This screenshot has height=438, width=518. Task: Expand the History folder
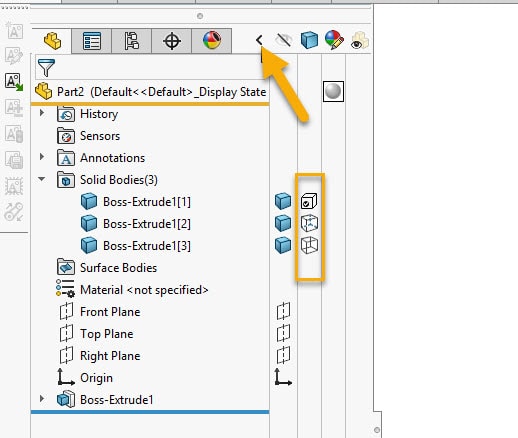click(42, 113)
